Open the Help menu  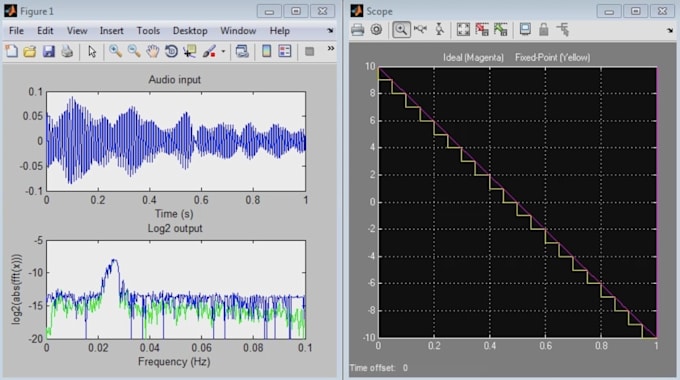click(x=280, y=31)
